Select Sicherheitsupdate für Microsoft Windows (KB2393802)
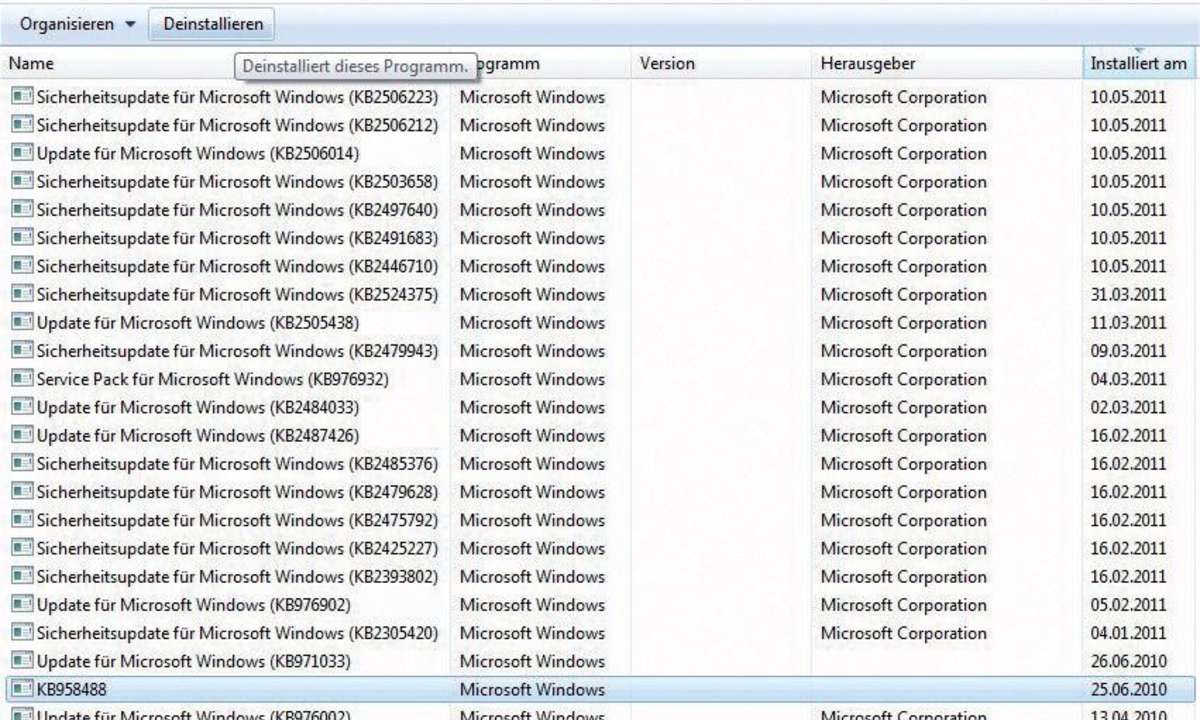 click(237, 576)
